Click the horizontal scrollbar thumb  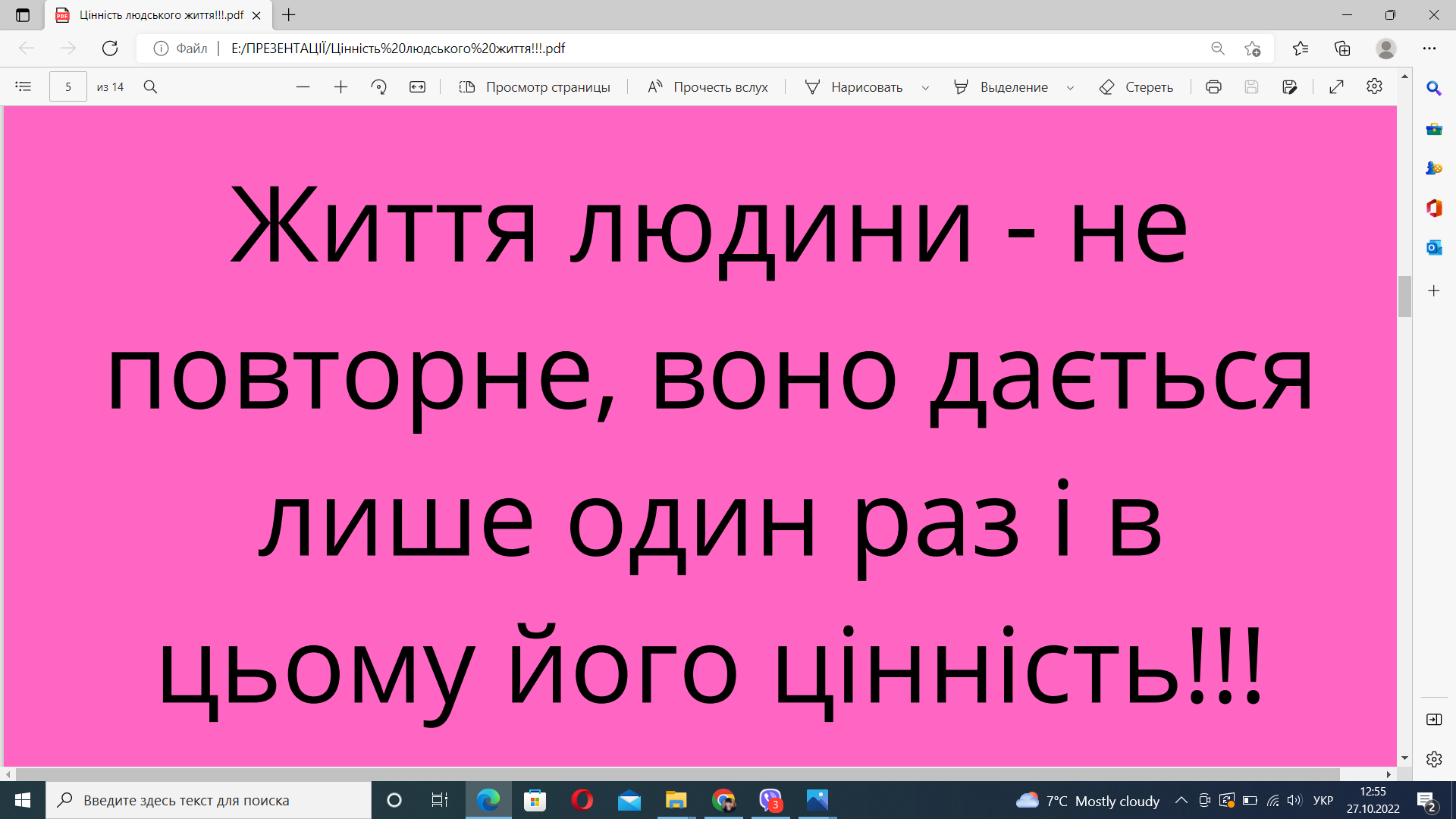tap(677, 774)
